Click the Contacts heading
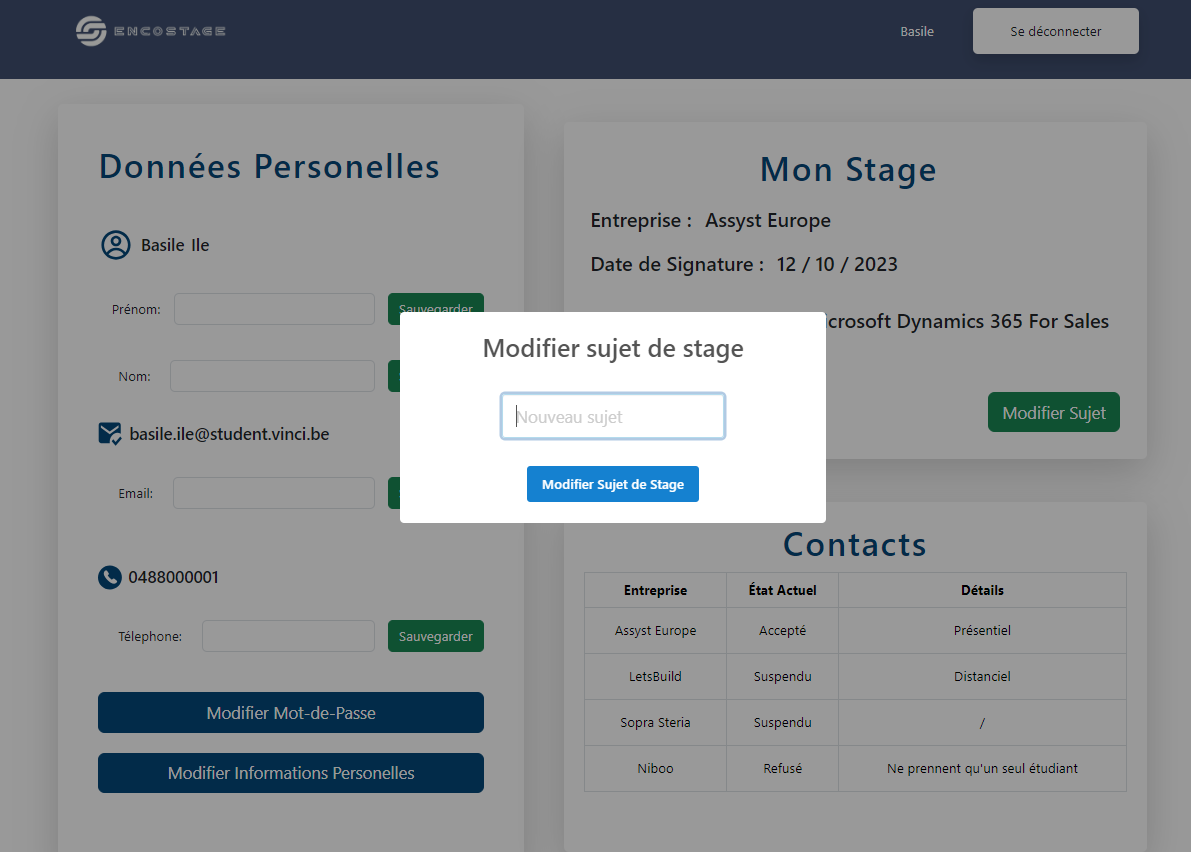1191x852 pixels. 855,544
